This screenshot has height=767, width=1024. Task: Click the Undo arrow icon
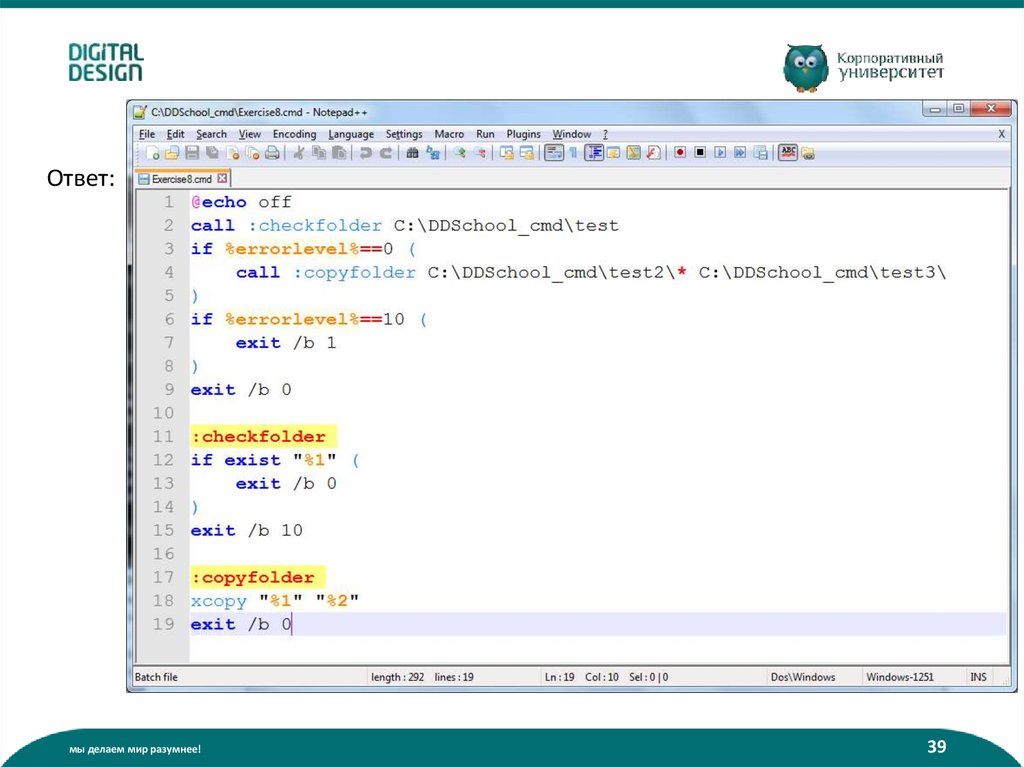point(366,153)
